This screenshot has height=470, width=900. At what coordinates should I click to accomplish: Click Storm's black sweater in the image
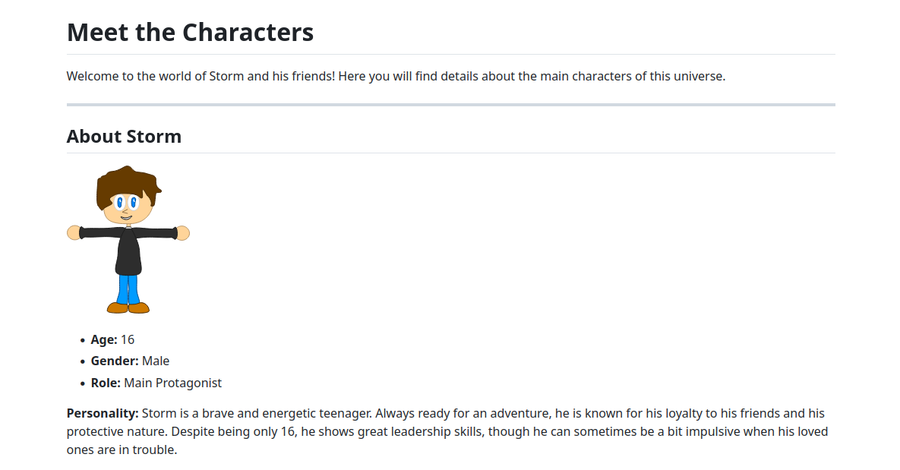[x=128, y=250]
